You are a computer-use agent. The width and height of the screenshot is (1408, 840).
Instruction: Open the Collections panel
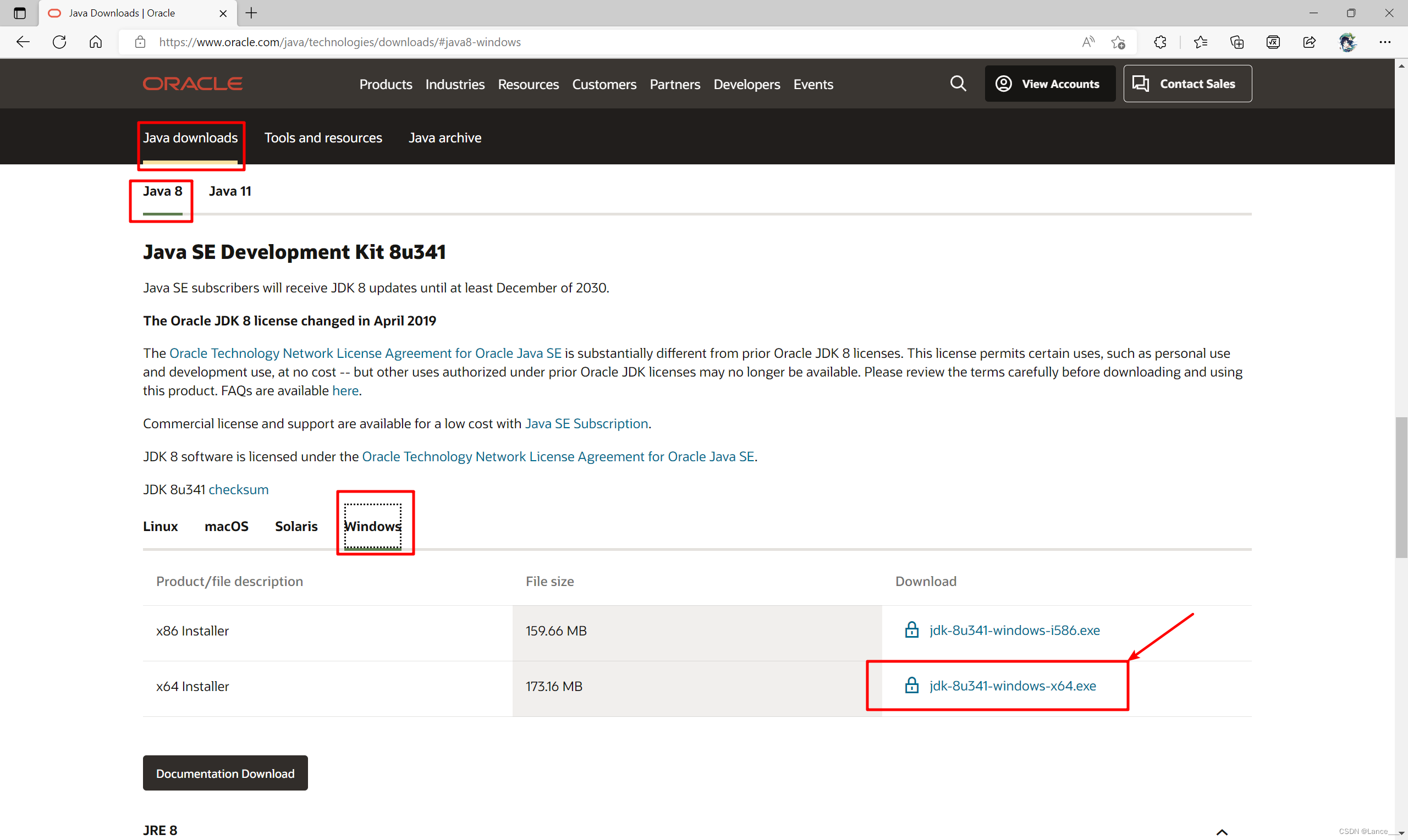click(1236, 42)
